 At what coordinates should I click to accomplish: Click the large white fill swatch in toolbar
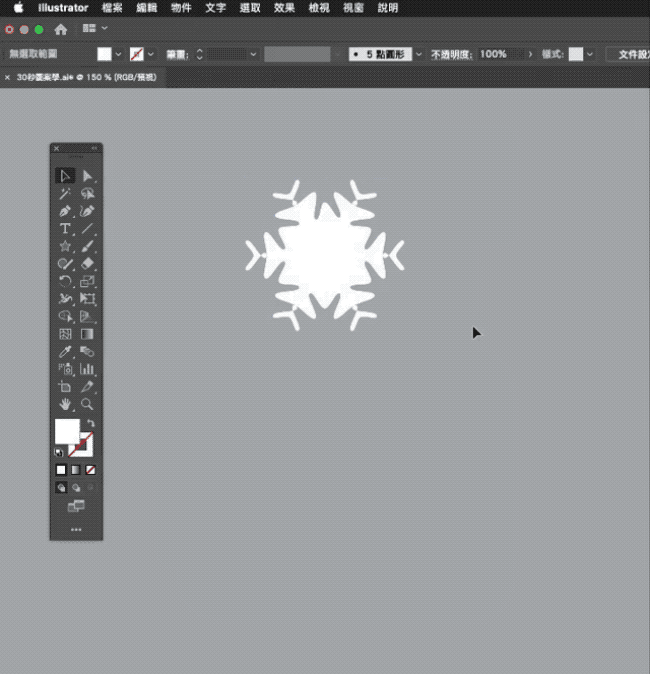pos(66,431)
